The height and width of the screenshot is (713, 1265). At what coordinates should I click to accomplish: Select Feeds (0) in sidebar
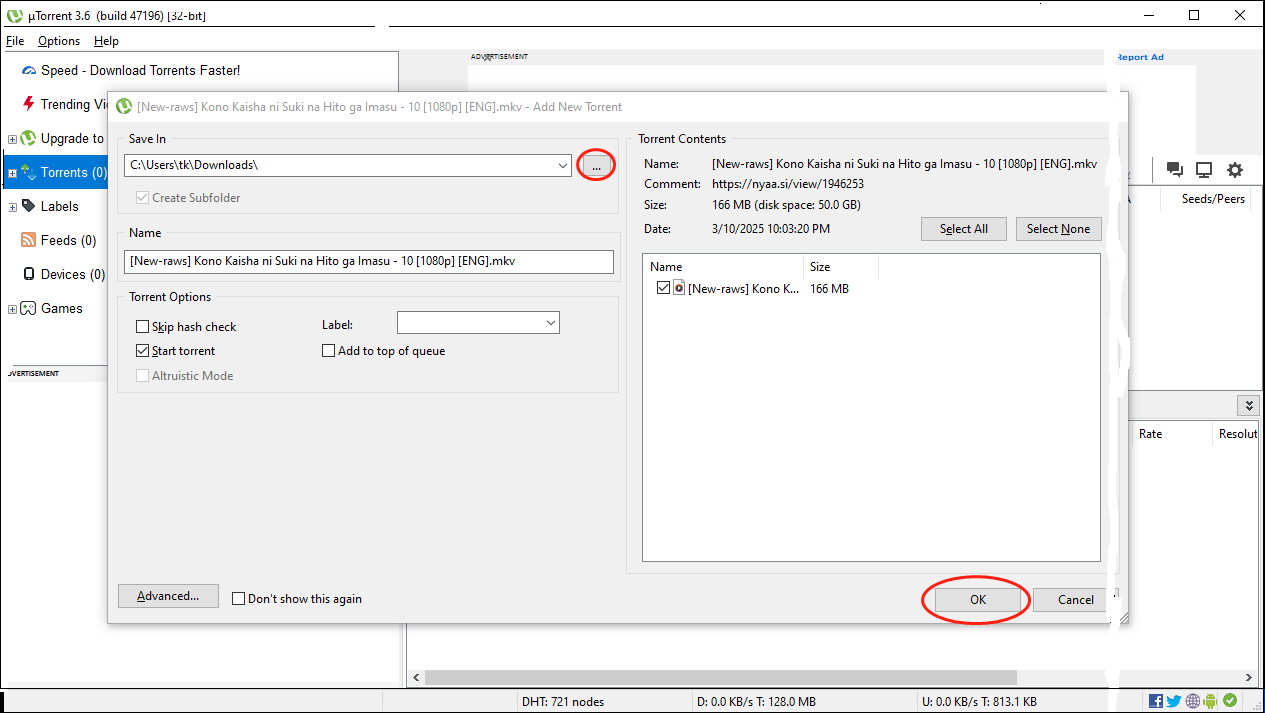[68, 240]
